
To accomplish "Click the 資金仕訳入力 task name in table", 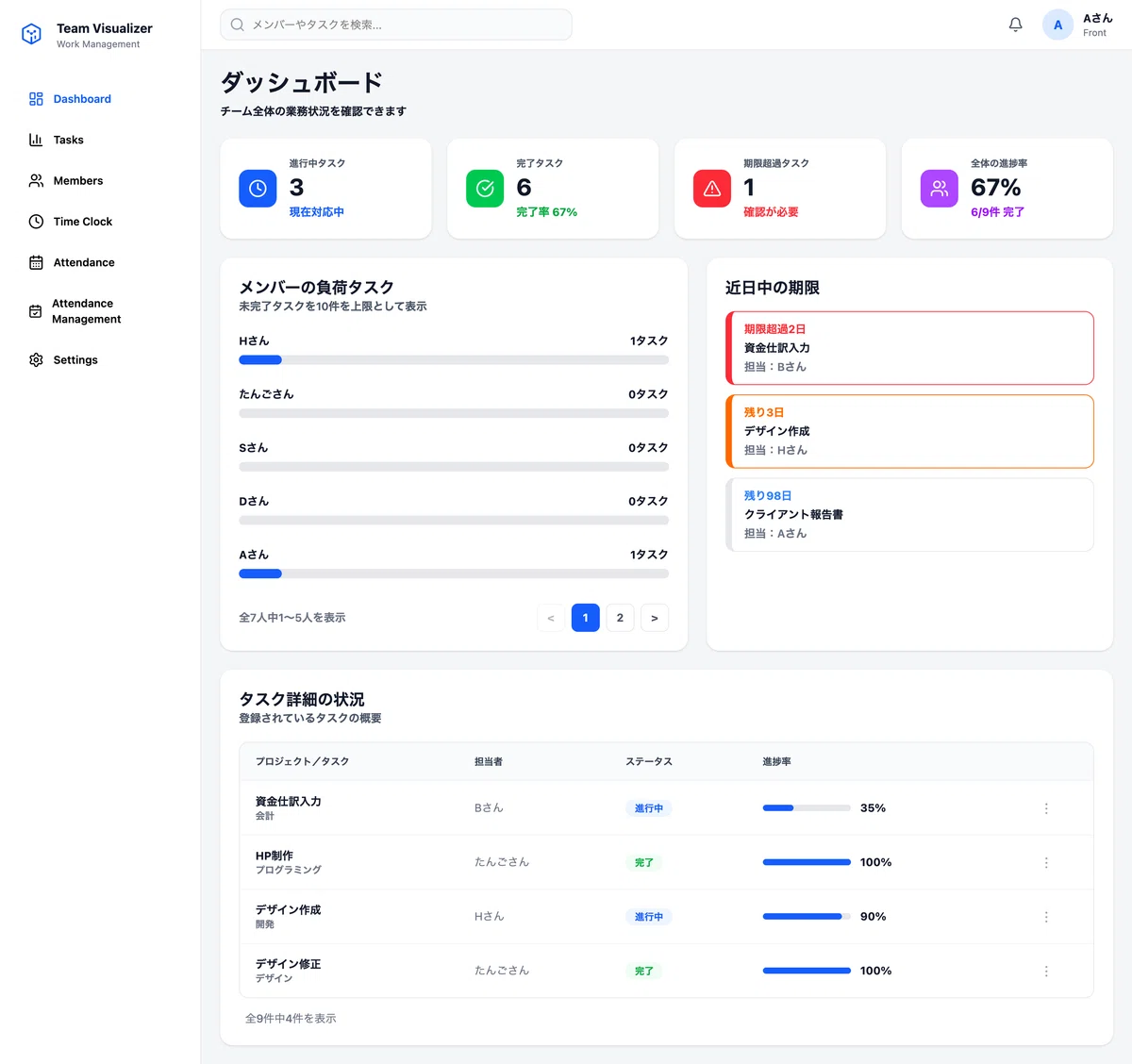I will point(289,802).
